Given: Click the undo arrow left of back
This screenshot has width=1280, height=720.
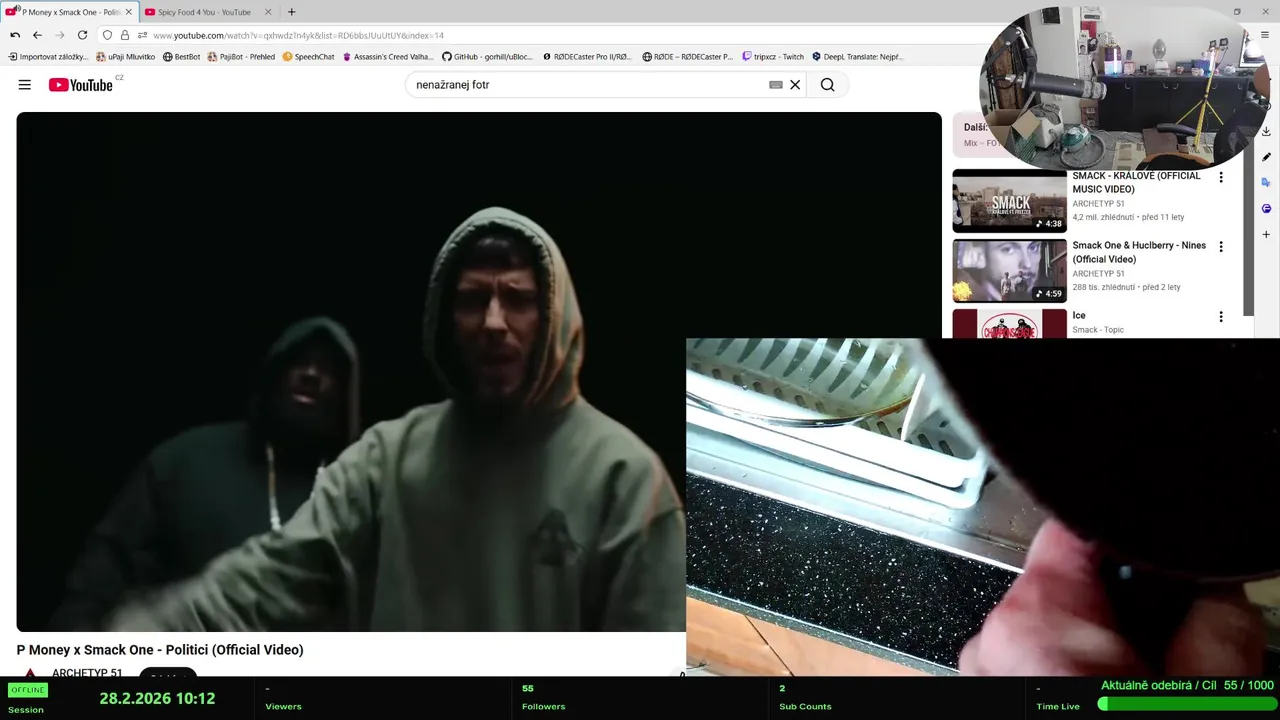Looking at the screenshot, I should 15,35.
